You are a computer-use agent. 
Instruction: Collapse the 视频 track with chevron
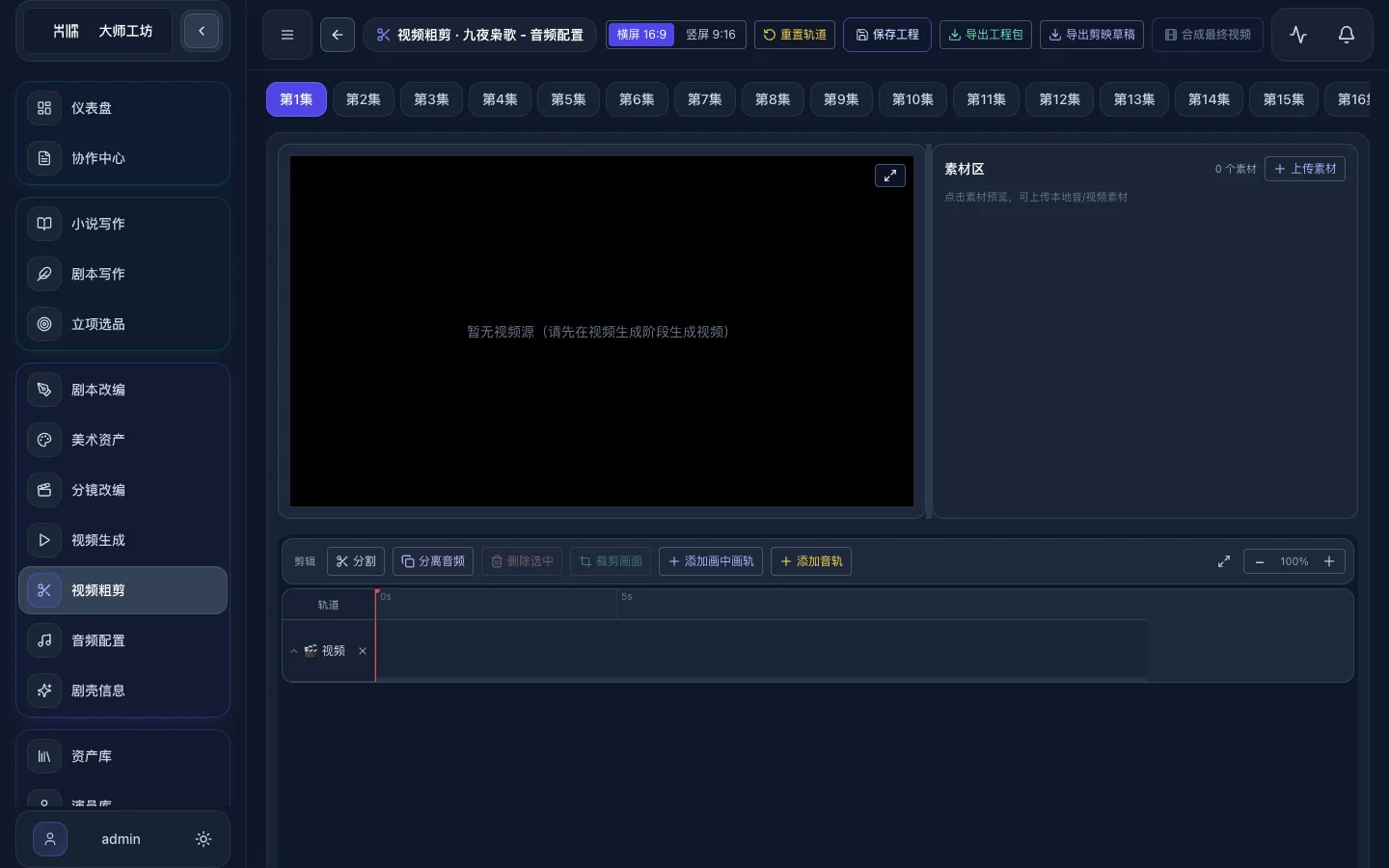coord(294,651)
